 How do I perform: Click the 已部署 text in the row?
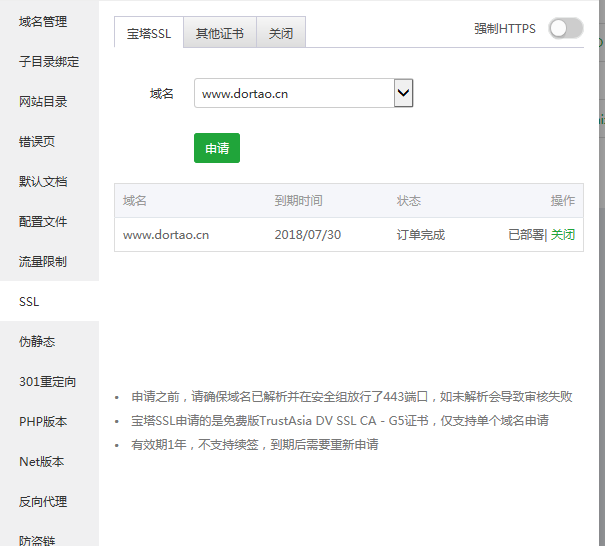(526, 235)
